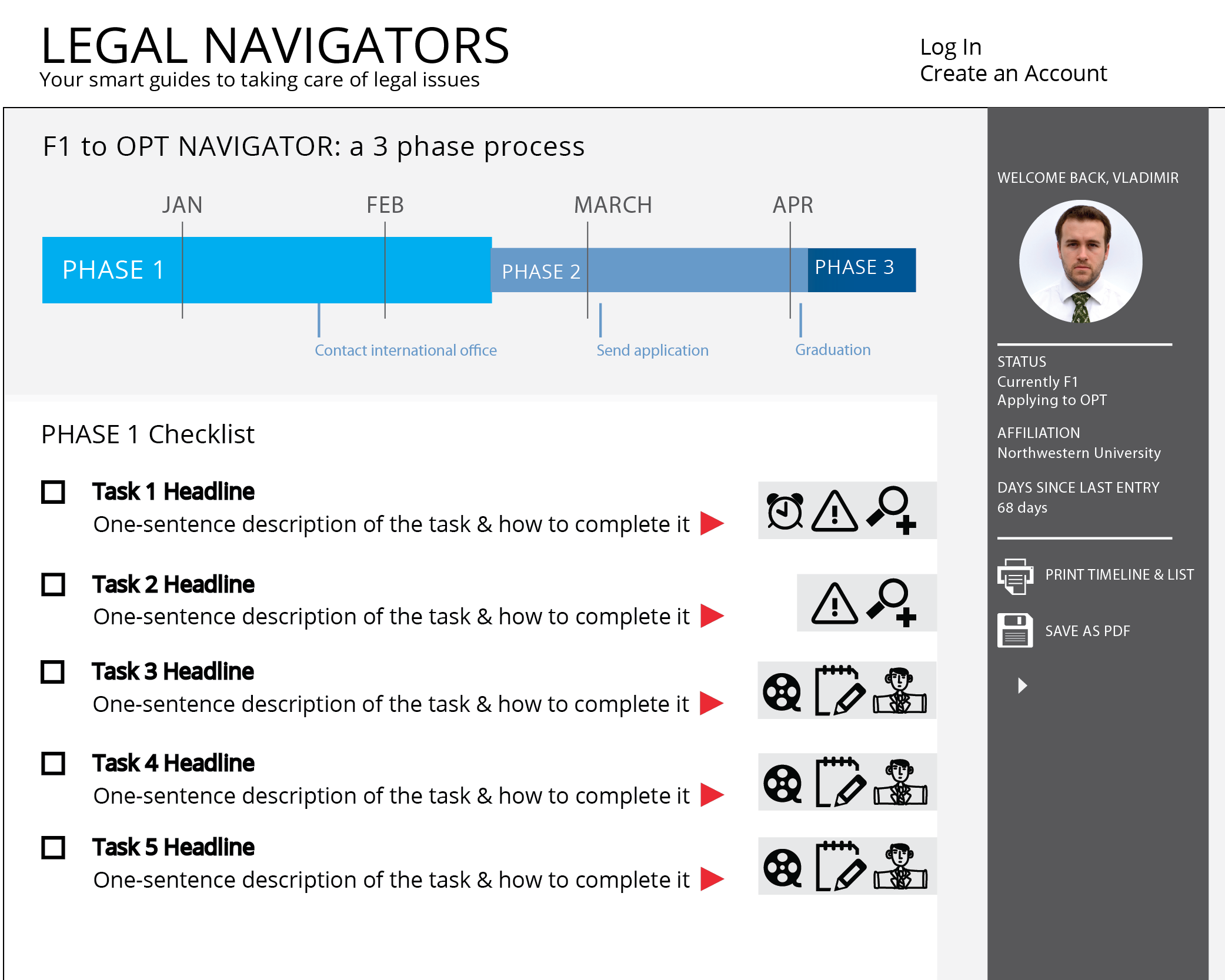Select the PHASE 3 timeline bar
Viewport: 1225px width, 980px height.
tap(862, 270)
